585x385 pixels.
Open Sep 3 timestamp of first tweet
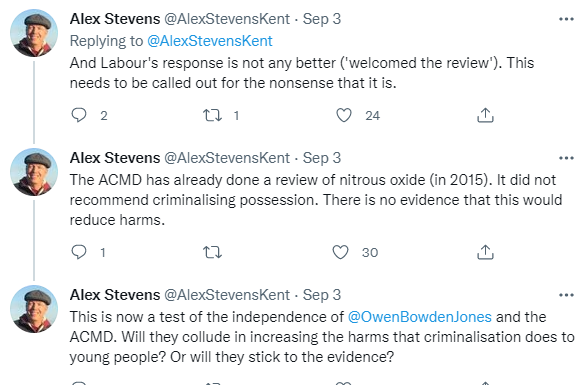(322, 19)
